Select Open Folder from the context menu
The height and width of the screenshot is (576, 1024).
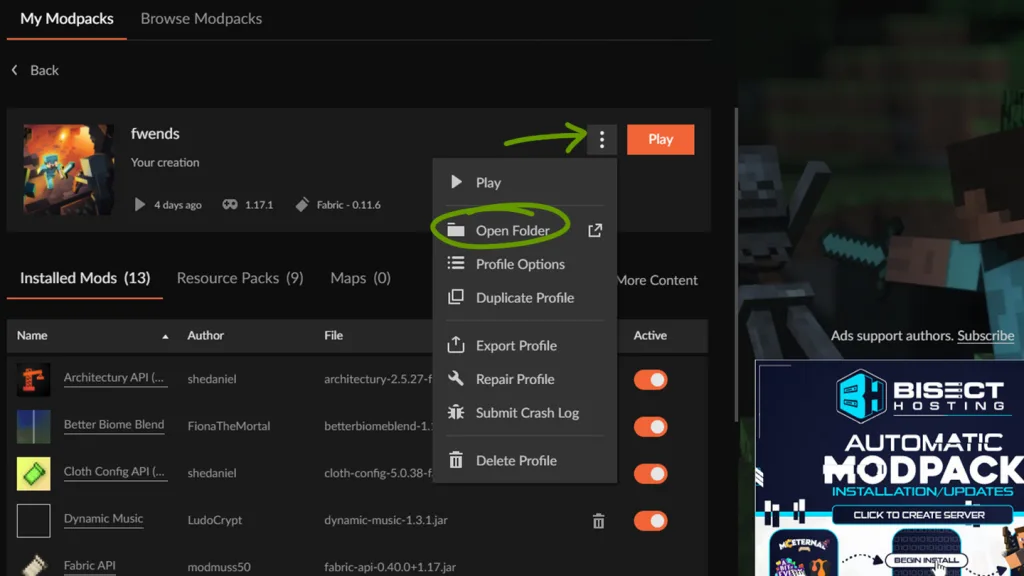click(512, 231)
